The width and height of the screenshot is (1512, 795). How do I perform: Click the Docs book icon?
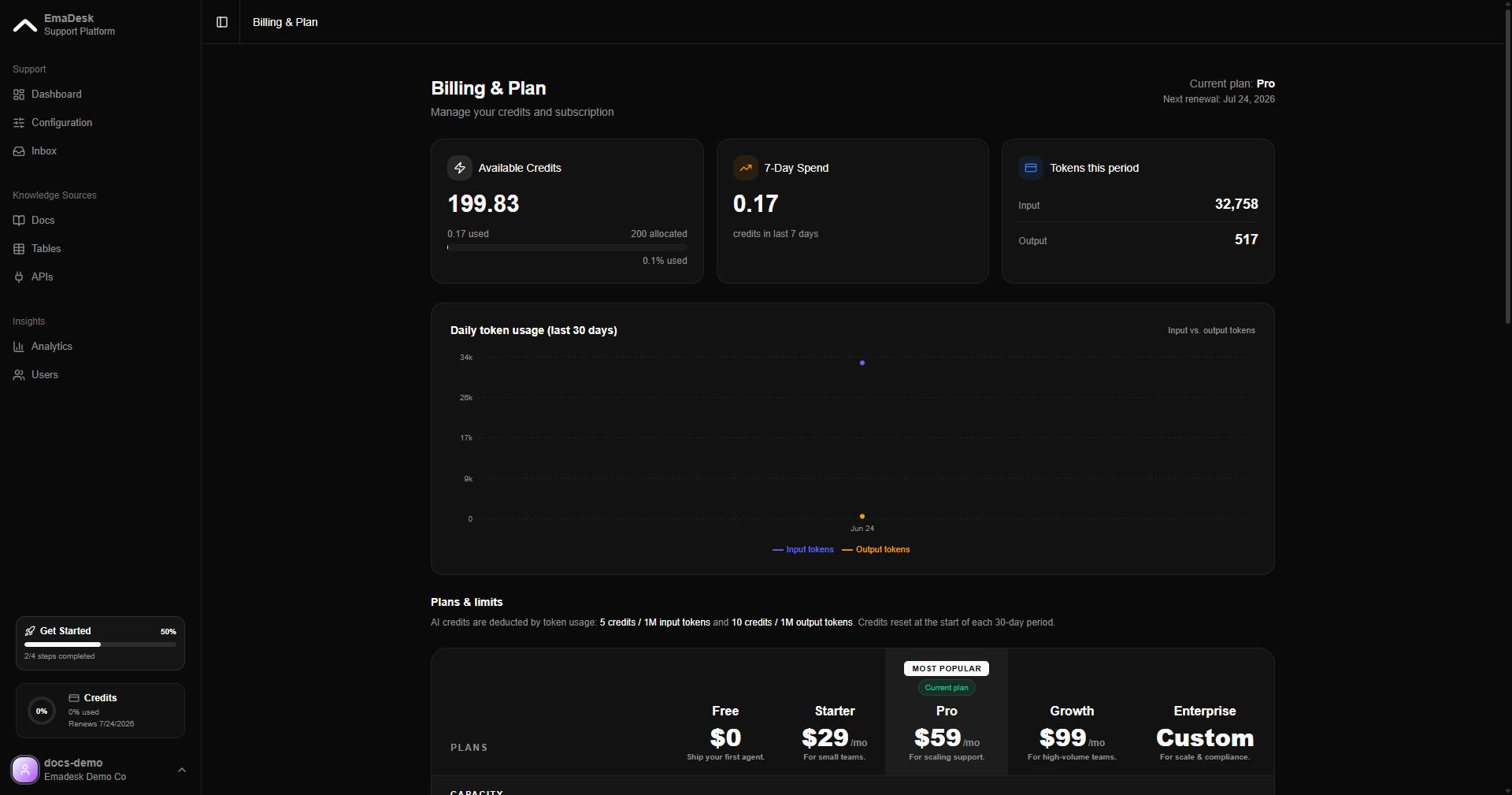19,221
